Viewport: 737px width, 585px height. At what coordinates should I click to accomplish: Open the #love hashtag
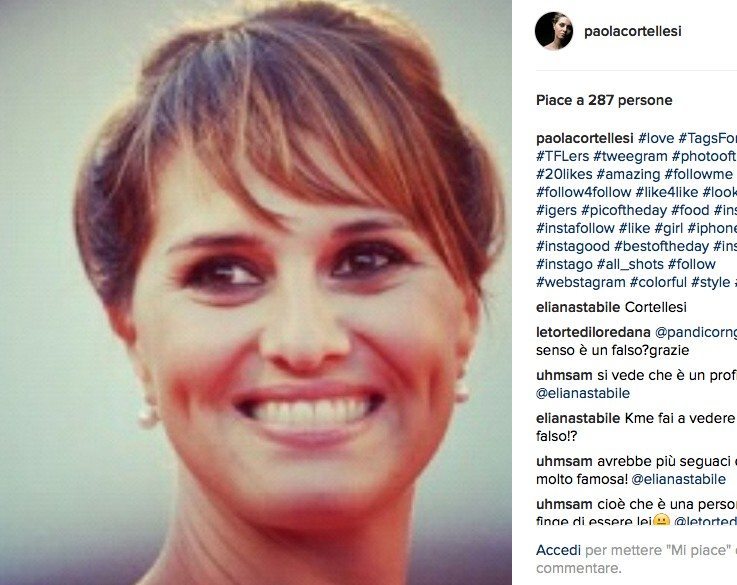coord(656,138)
